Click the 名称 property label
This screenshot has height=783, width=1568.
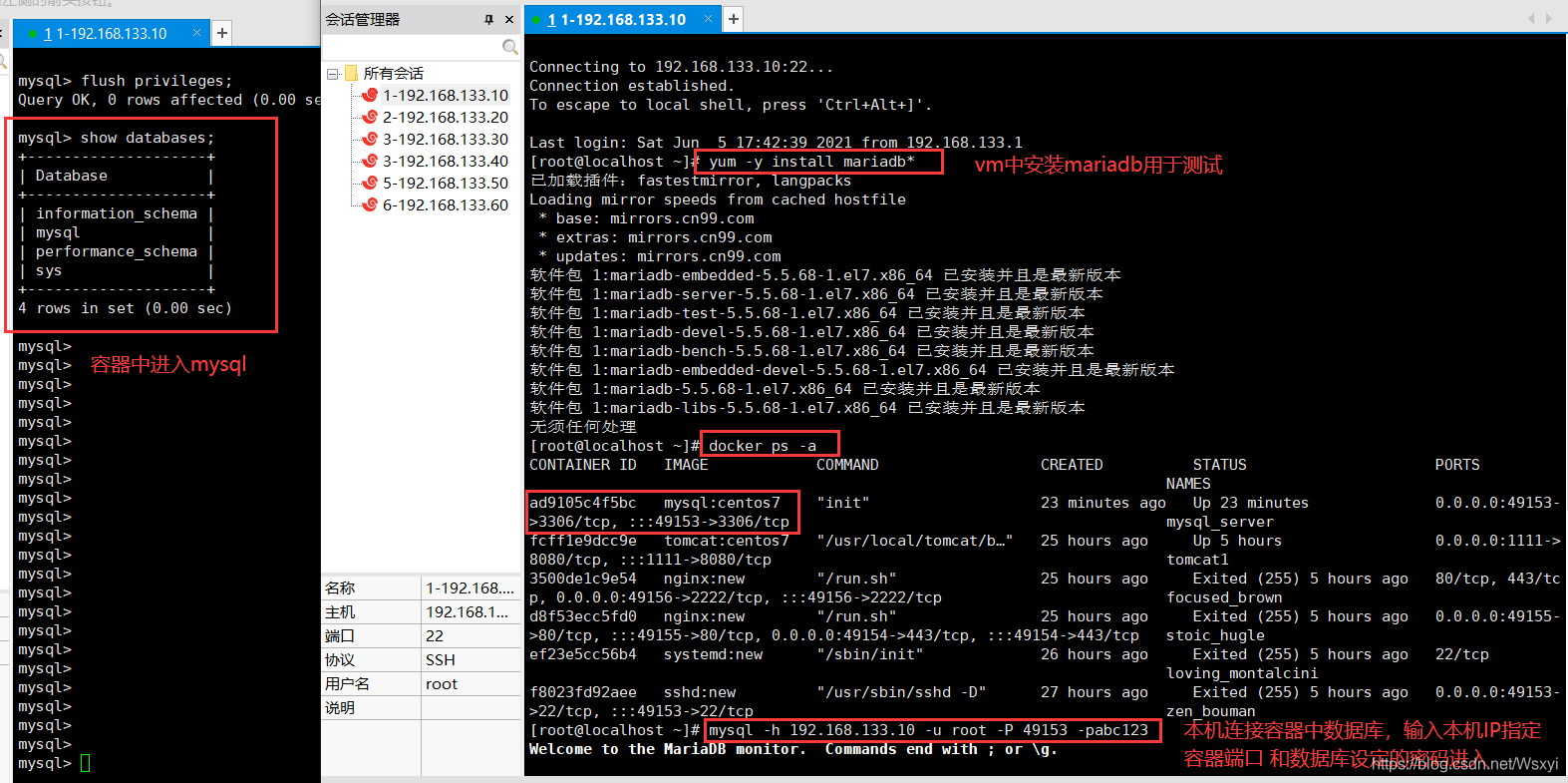click(340, 587)
